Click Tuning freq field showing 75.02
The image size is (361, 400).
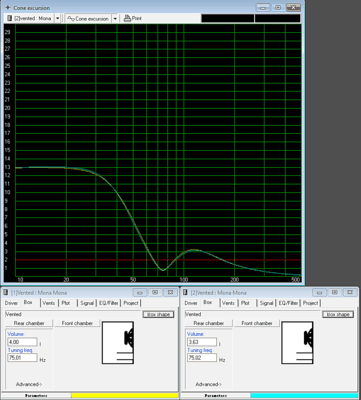(202, 358)
